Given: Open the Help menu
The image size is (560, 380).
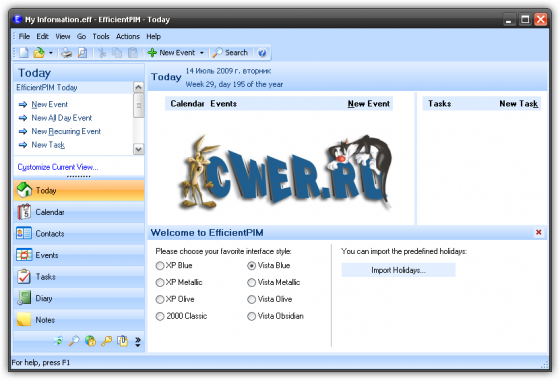Looking at the screenshot, I should click(153, 36).
